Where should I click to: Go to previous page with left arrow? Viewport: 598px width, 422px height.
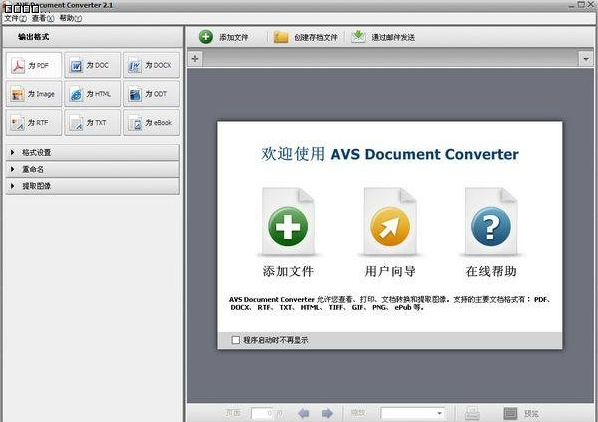(304, 413)
